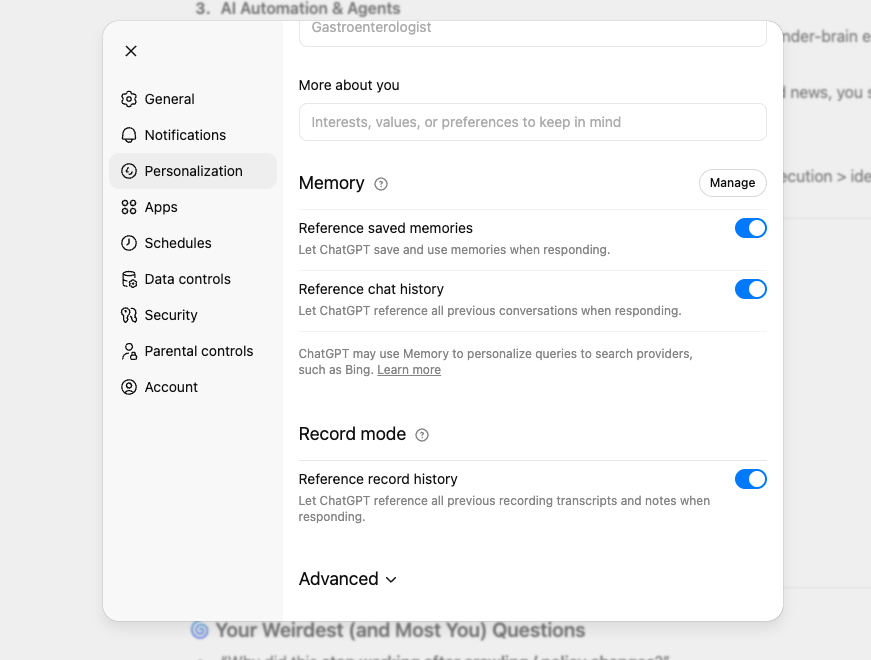Click the Account profile icon

point(129,387)
